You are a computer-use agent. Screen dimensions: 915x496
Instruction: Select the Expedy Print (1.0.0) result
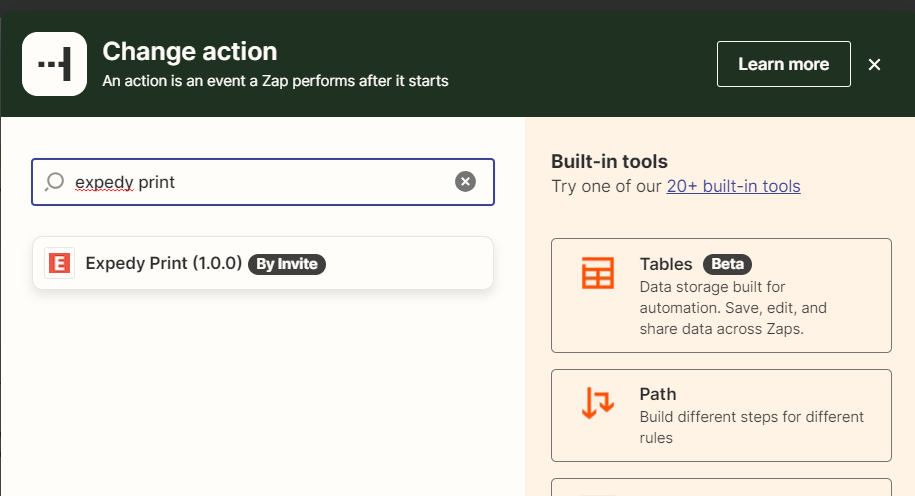coord(263,263)
